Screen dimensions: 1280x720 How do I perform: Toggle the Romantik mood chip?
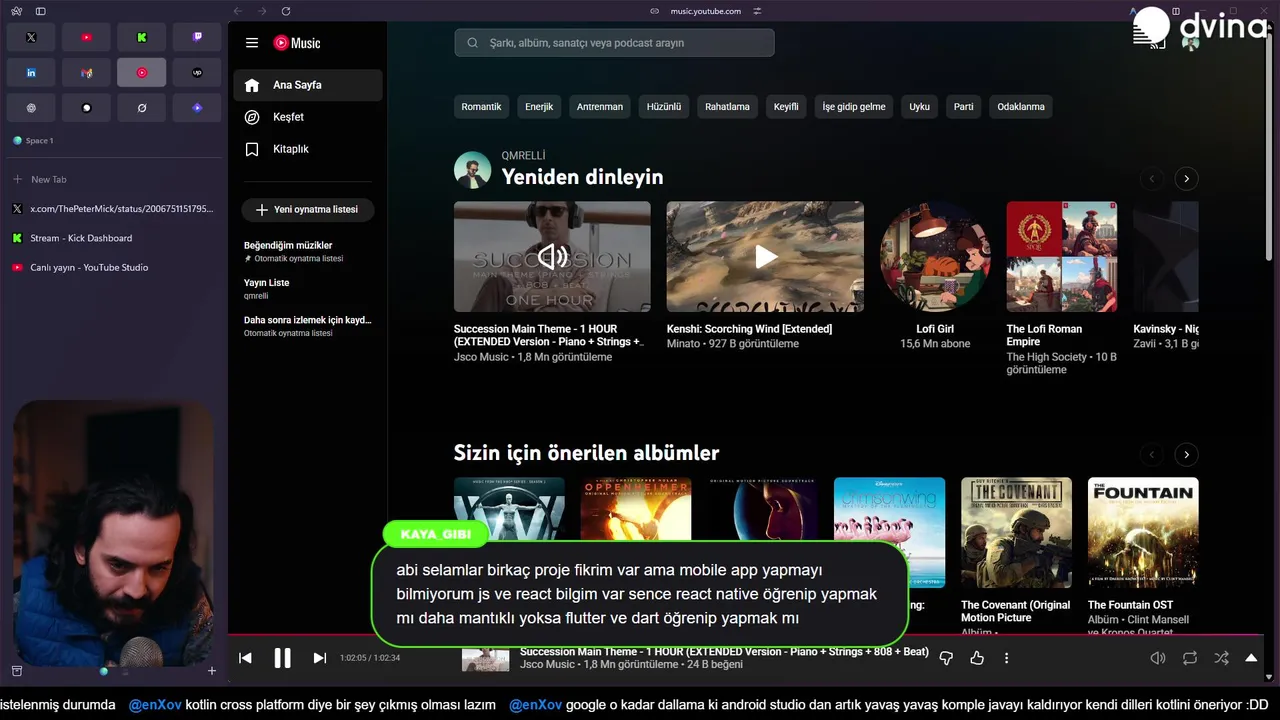[x=481, y=107]
